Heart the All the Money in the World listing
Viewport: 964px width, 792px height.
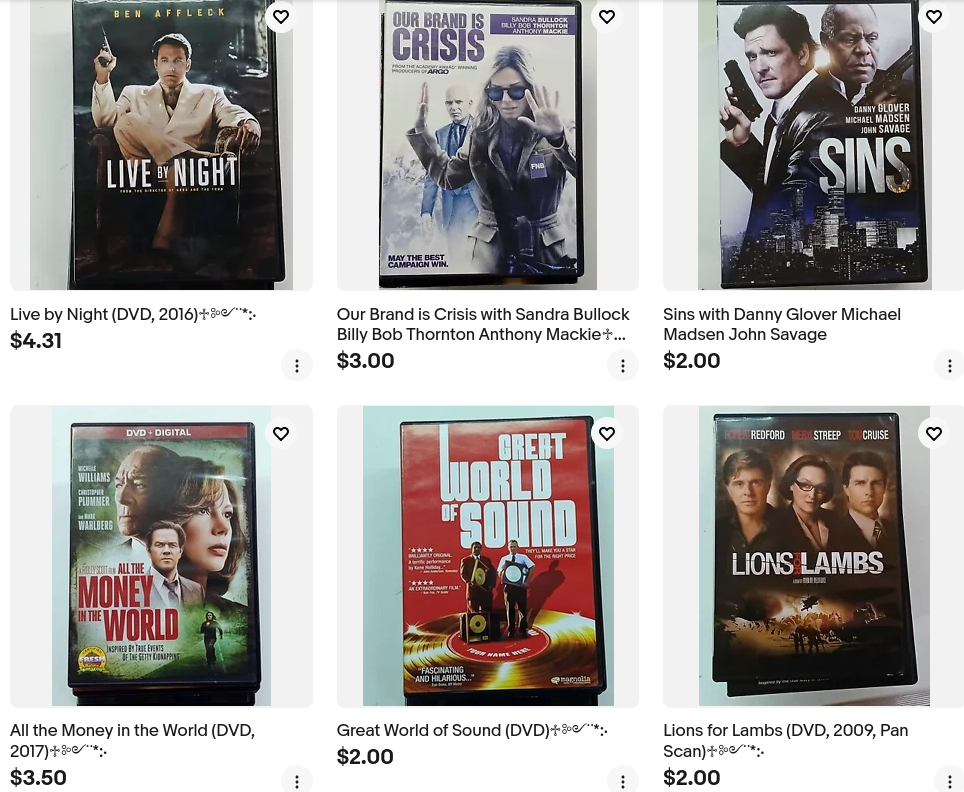pyautogui.click(x=281, y=434)
